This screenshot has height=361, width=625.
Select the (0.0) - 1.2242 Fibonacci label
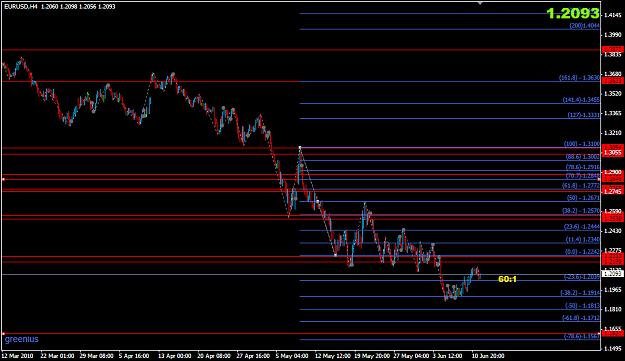582,252
